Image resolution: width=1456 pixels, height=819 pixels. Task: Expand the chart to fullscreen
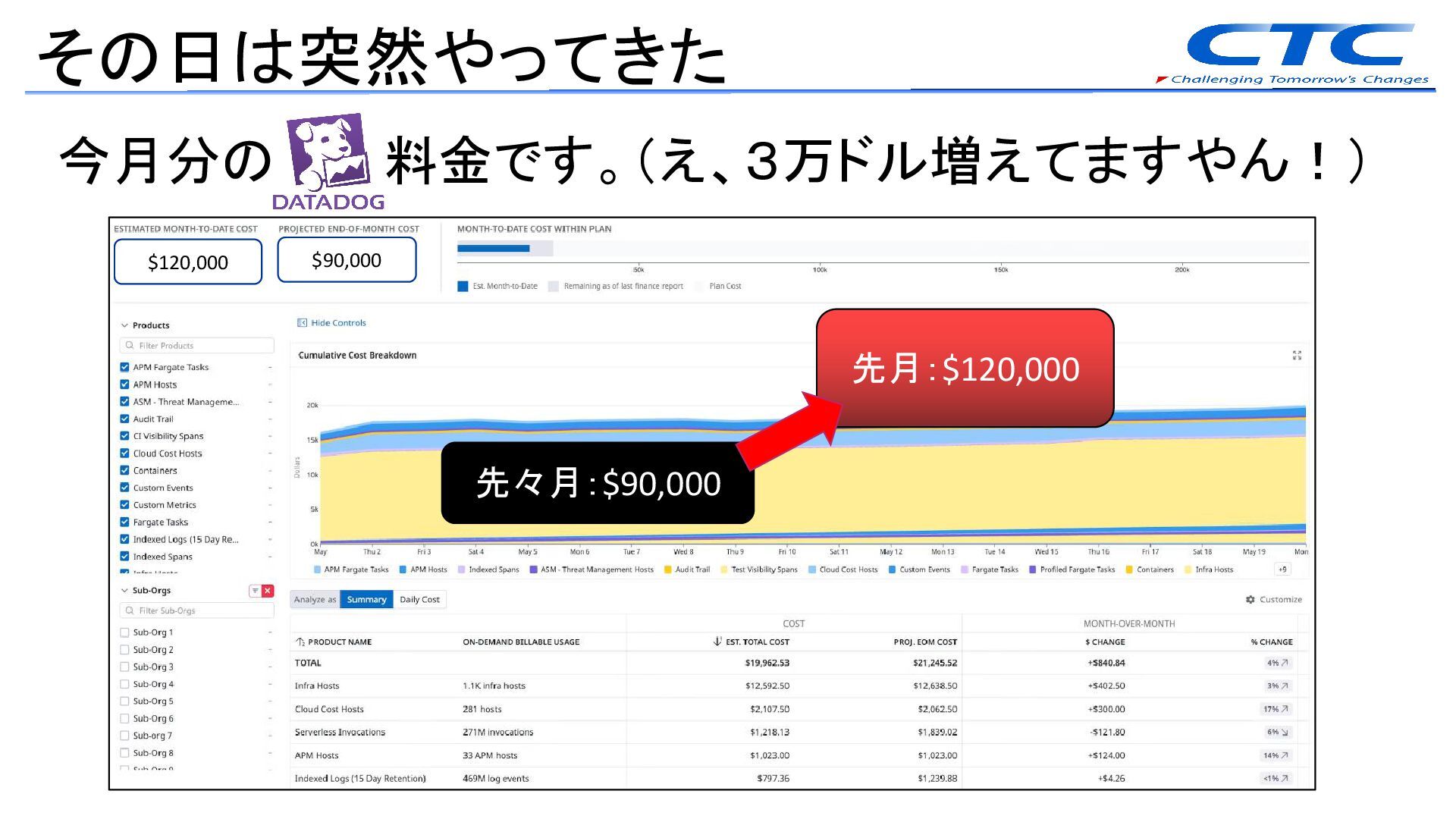(1297, 355)
